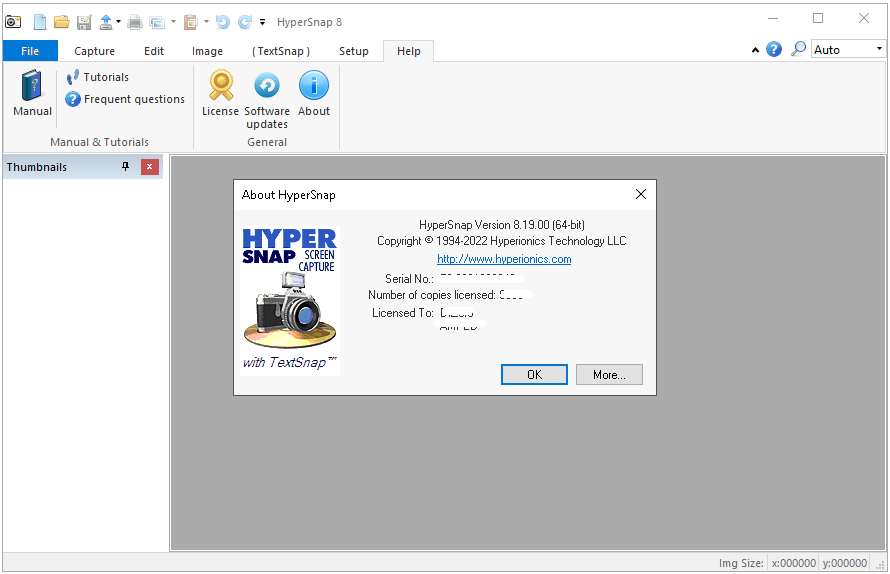Open a file with the folder icon
Image resolution: width=890 pixels, height=574 pixels.
(x=61, y=22)
